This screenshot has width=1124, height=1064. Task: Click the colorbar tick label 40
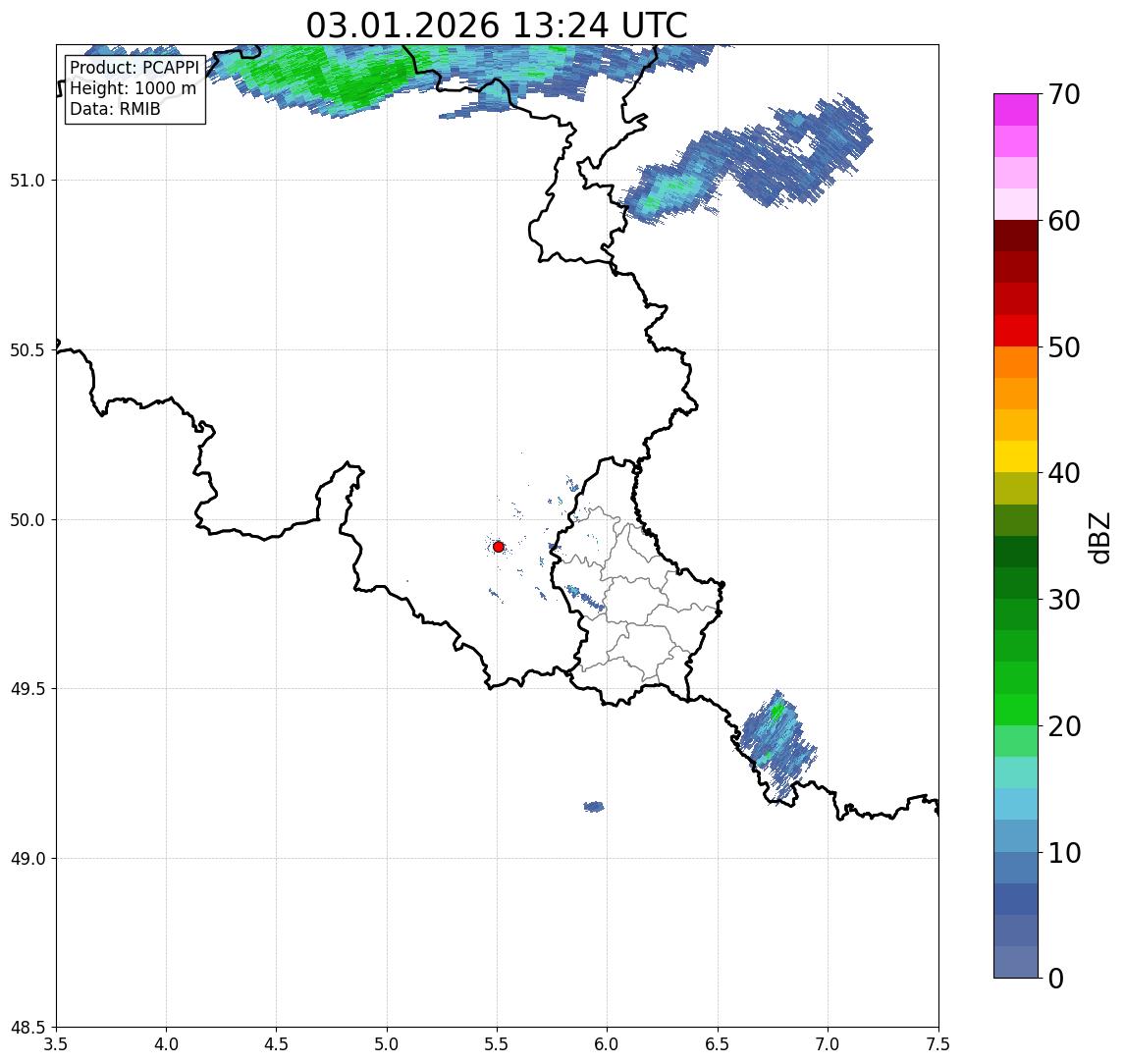click(1064, 473)
